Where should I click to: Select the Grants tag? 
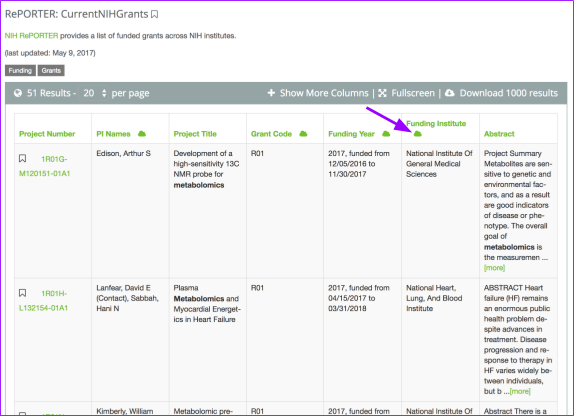click(x=51, y=70)
